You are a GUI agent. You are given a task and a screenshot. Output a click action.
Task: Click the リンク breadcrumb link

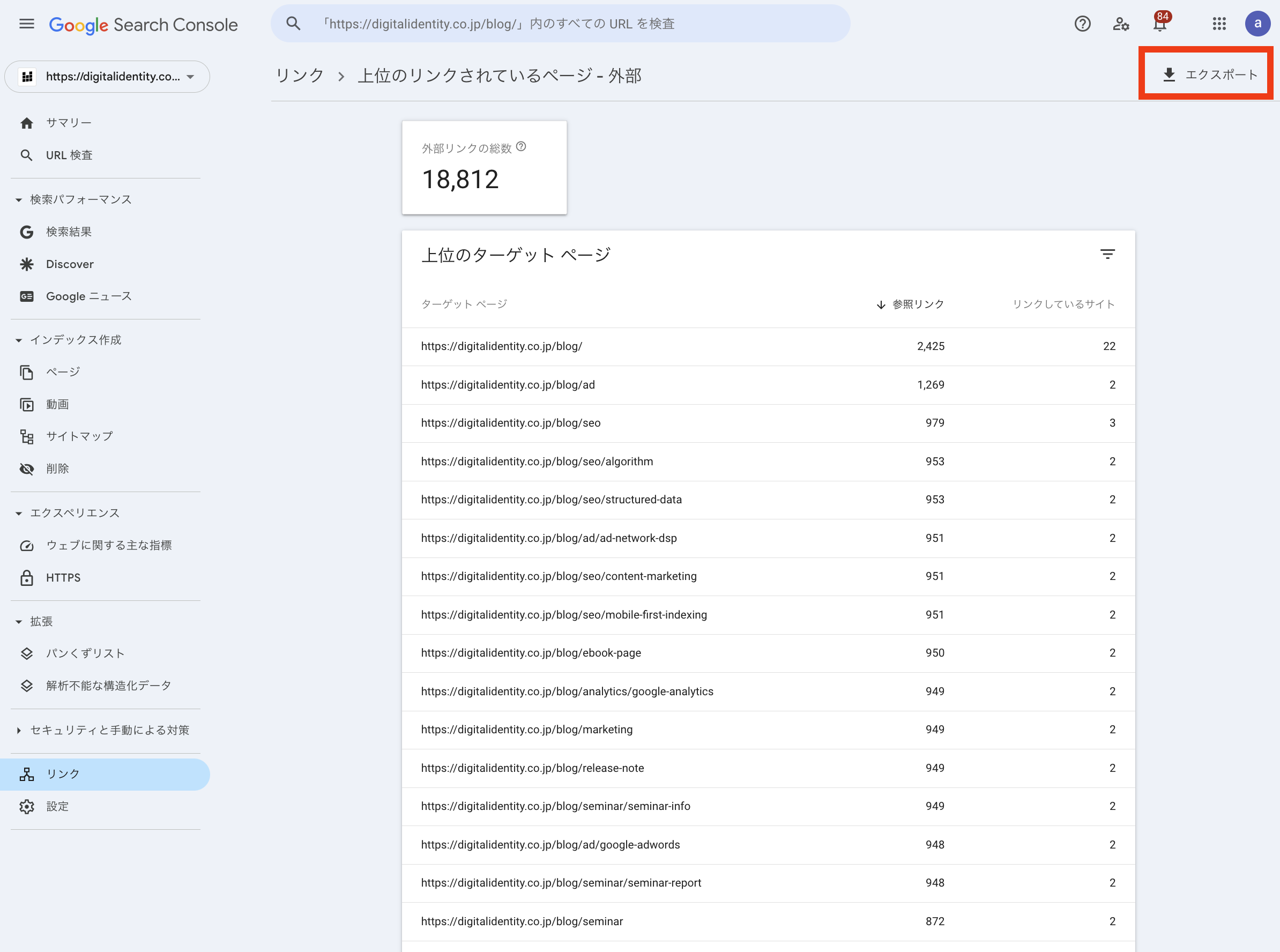tap(300, 75)
